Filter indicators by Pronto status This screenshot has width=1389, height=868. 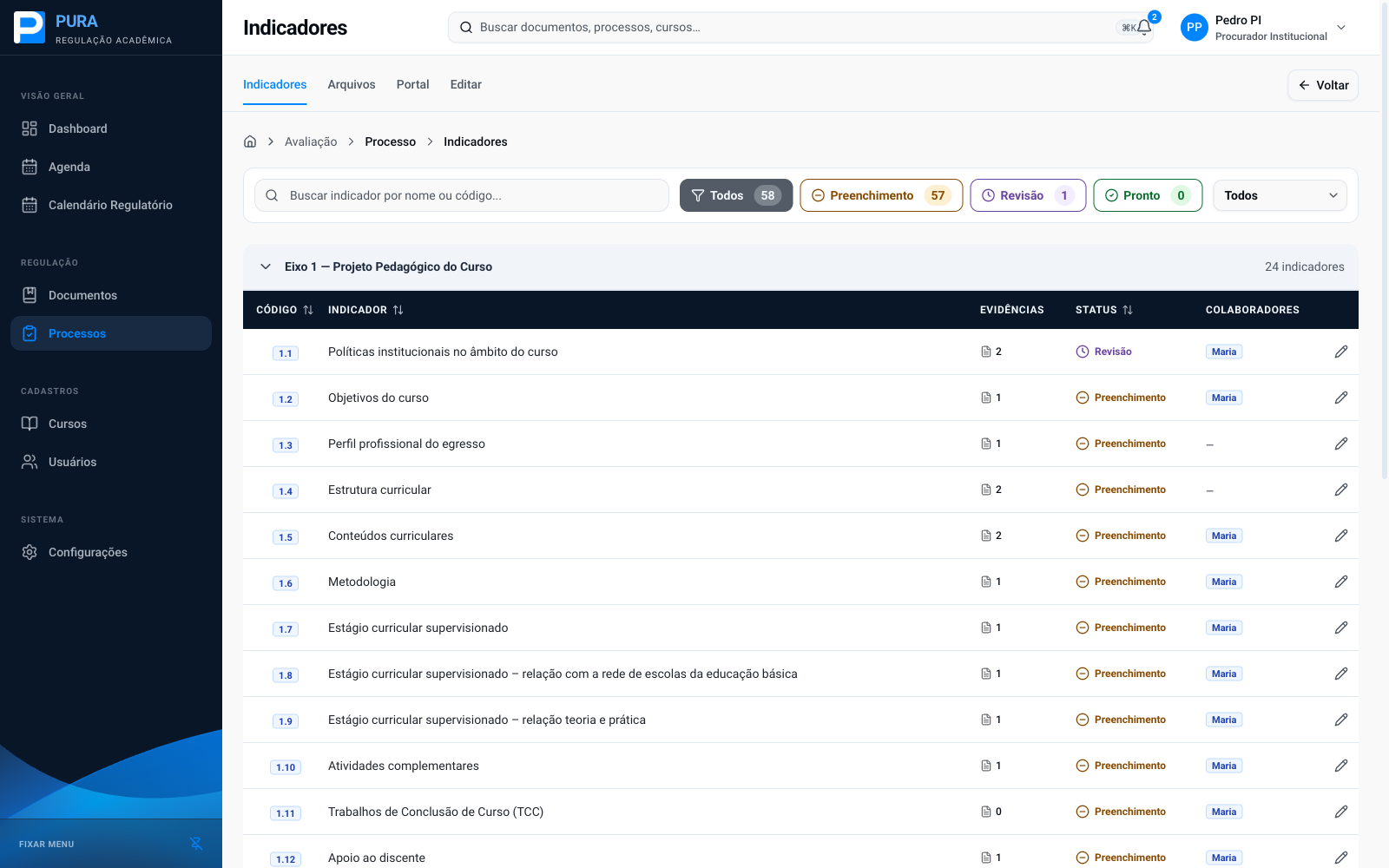click(x=1148, y=195)
